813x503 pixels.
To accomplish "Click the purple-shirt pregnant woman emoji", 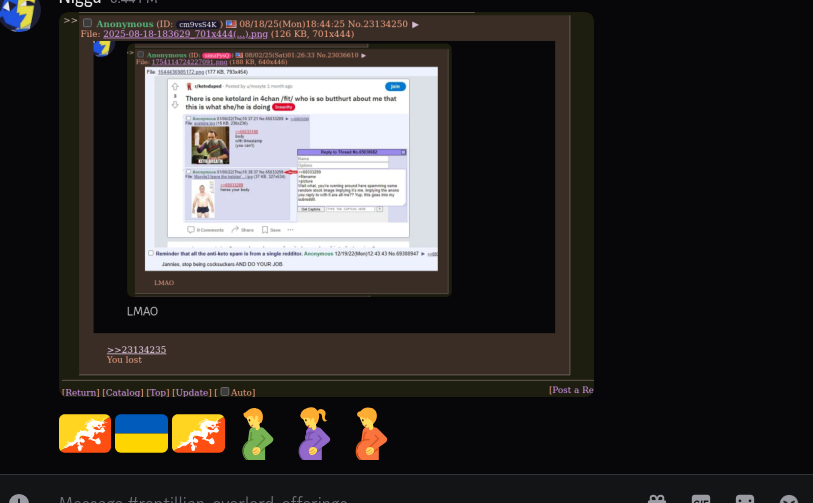I will point(314,434).
